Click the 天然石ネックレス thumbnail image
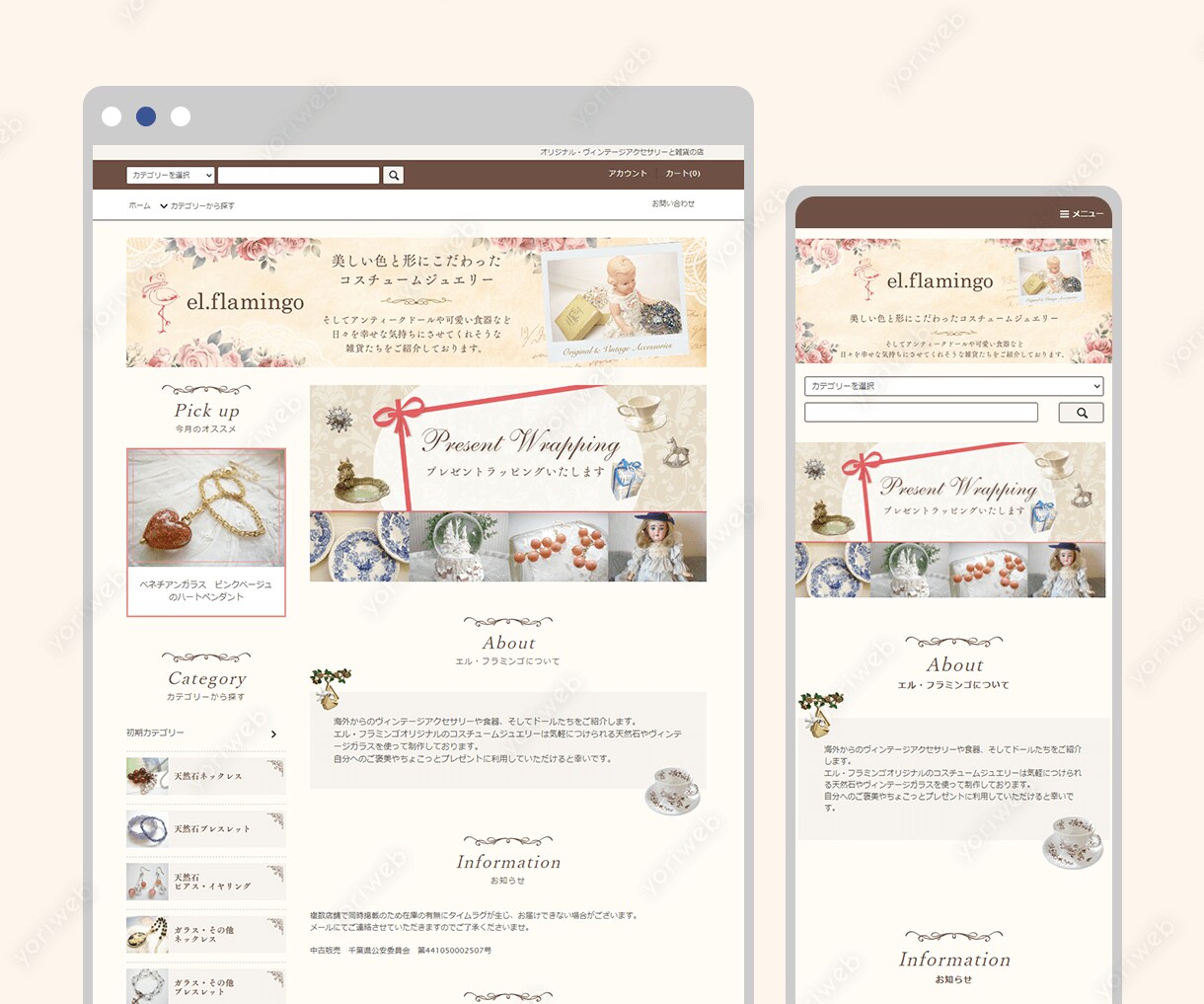This screenshot has height=1004, width=1204. point(147,776)
